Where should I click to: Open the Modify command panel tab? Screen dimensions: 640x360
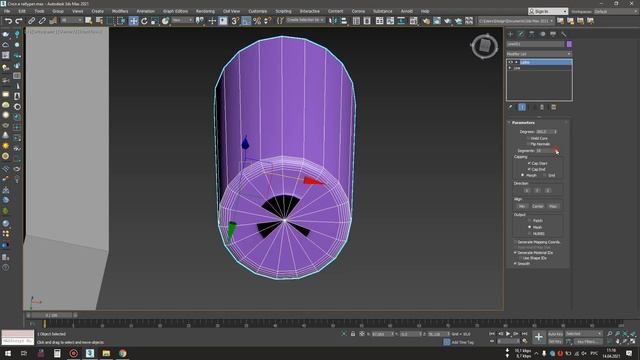point(521,34)
